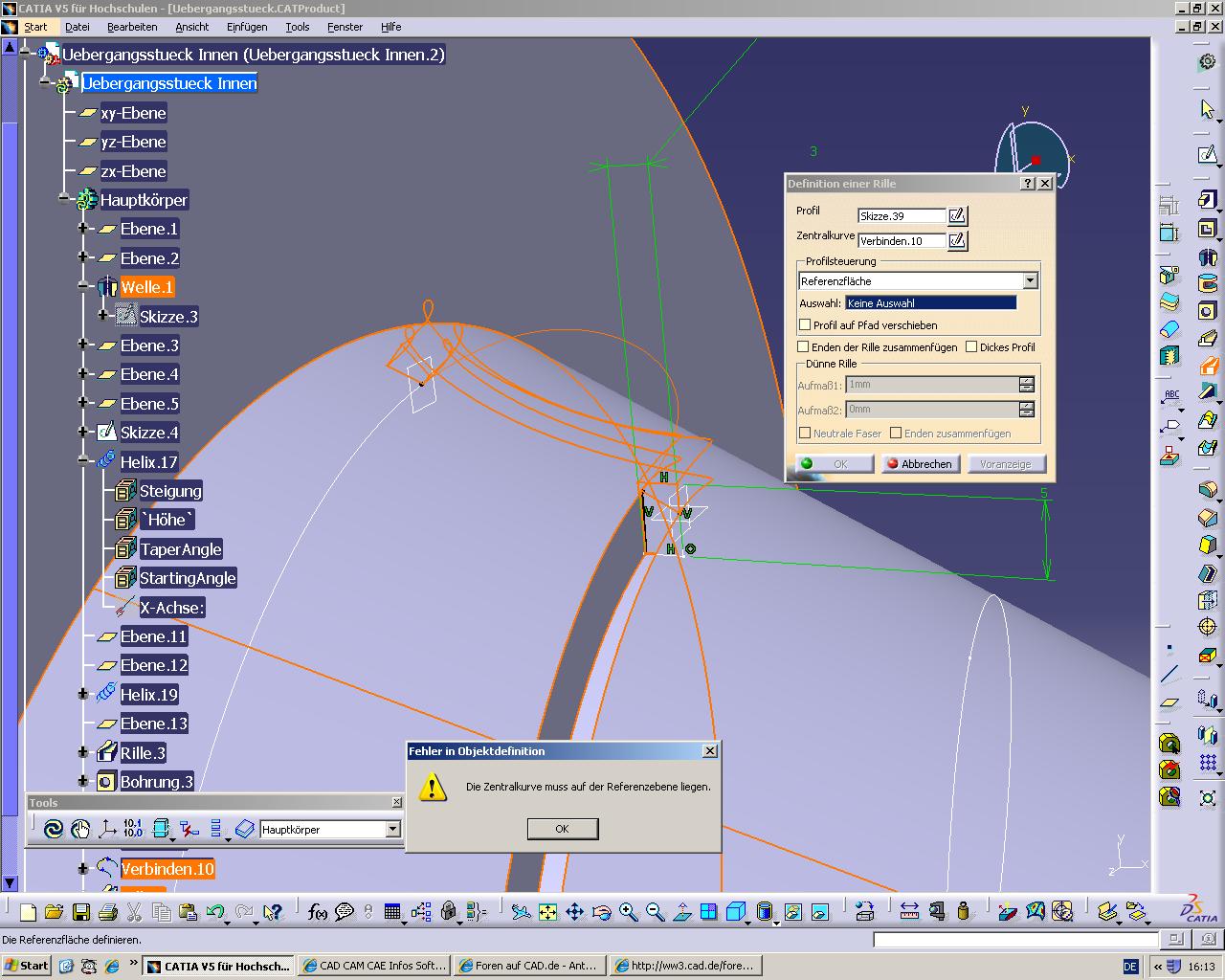Click the Edge Fillet tool icon

[x=1208, y=491]
